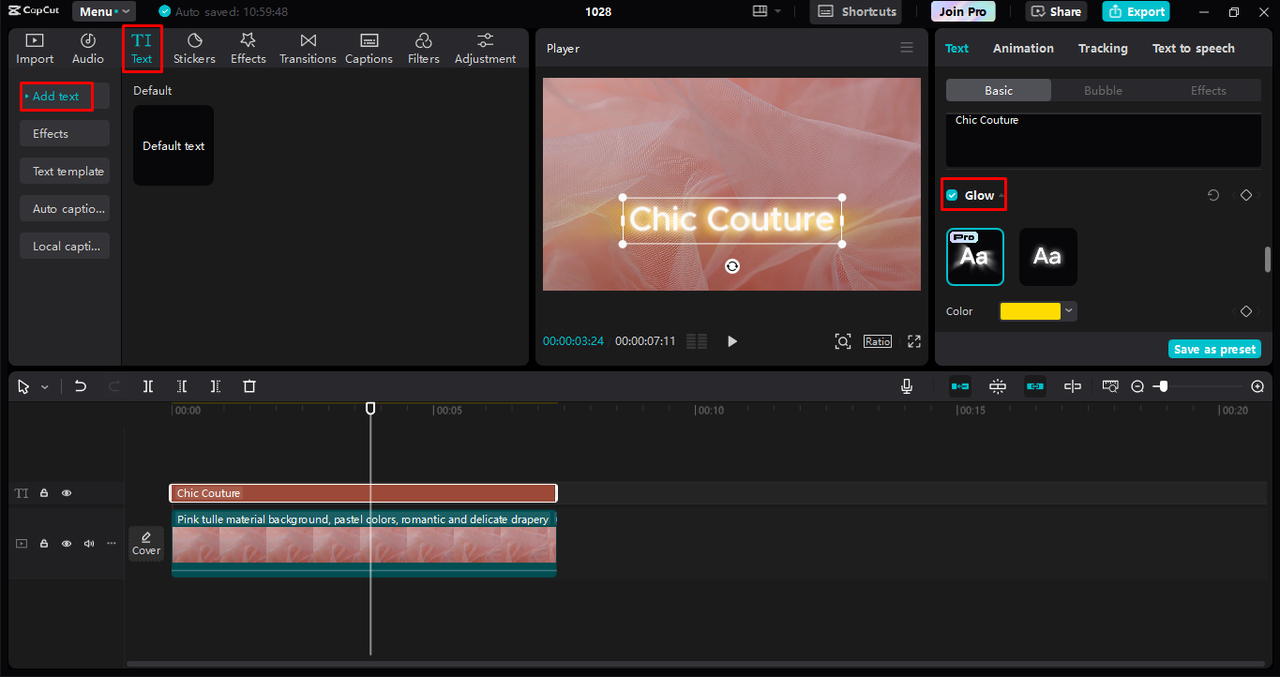
Task: Open the Filters tab
Action: pos(423,48)
